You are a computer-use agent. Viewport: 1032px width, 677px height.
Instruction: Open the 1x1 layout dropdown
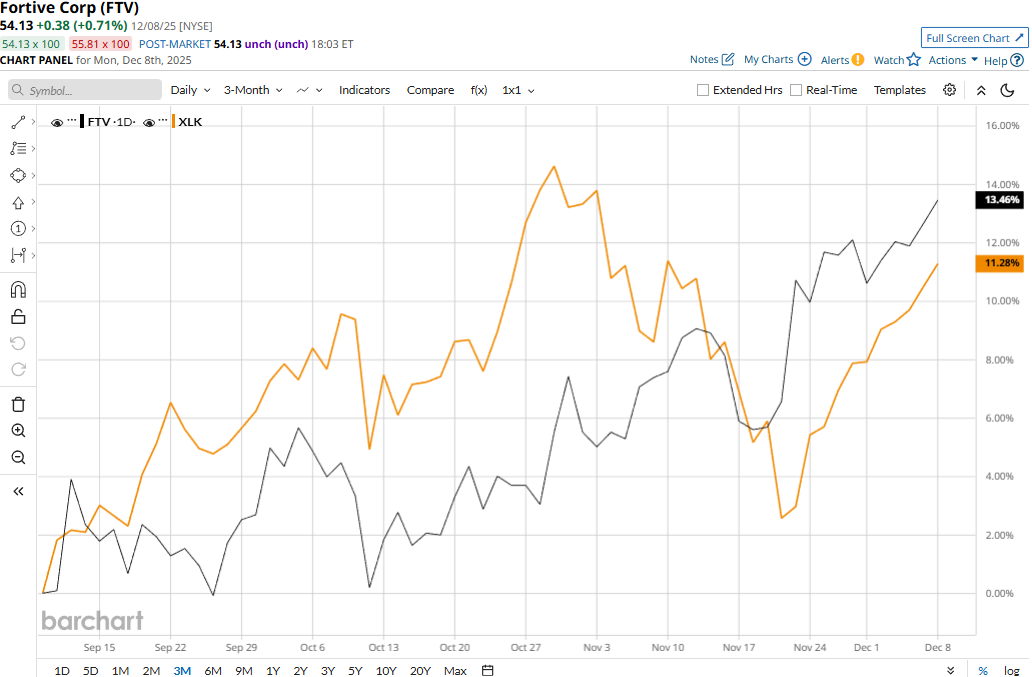pos(518,90)
